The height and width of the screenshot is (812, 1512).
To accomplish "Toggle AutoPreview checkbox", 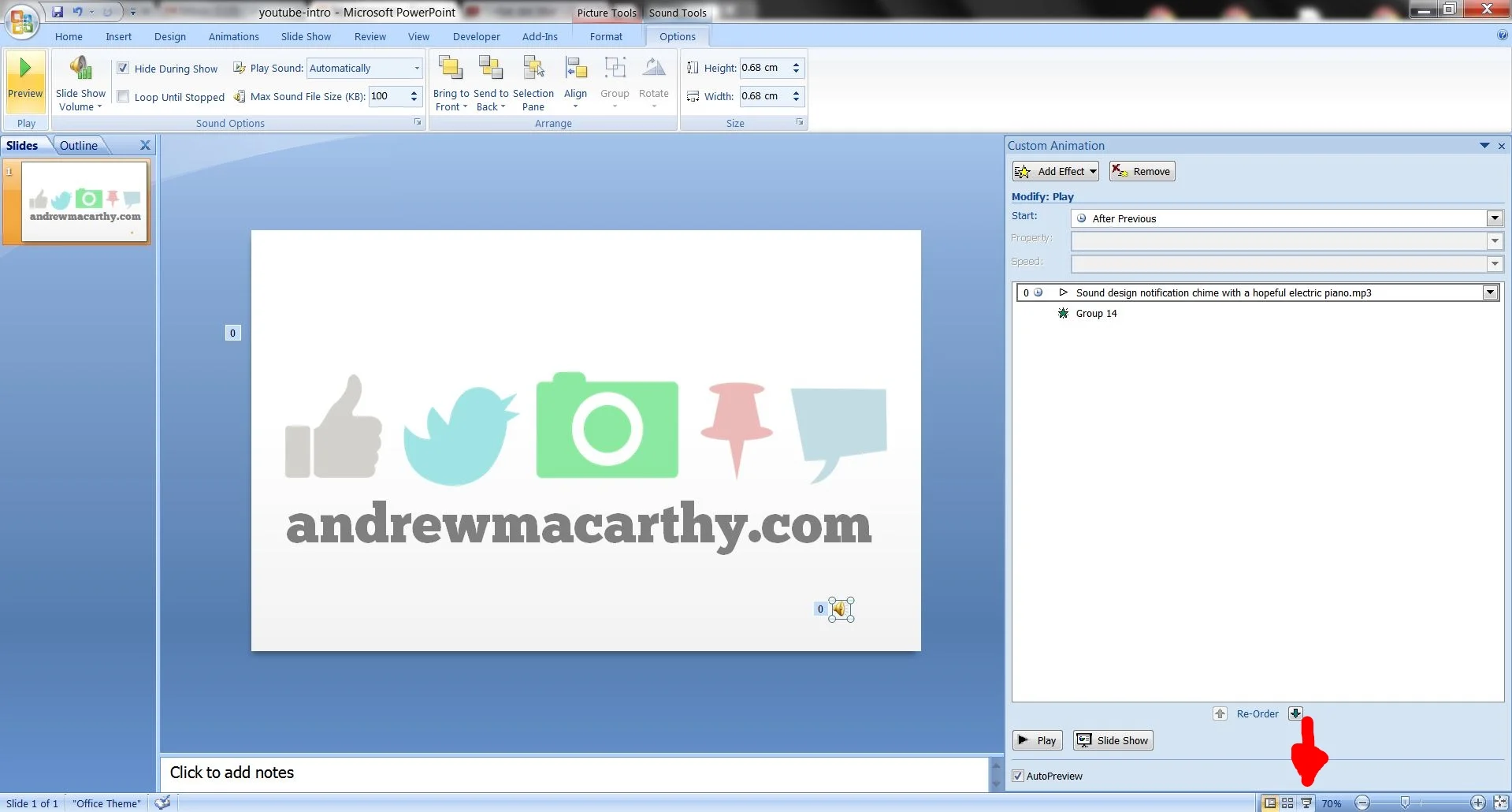I will (x=1018, y=776).
